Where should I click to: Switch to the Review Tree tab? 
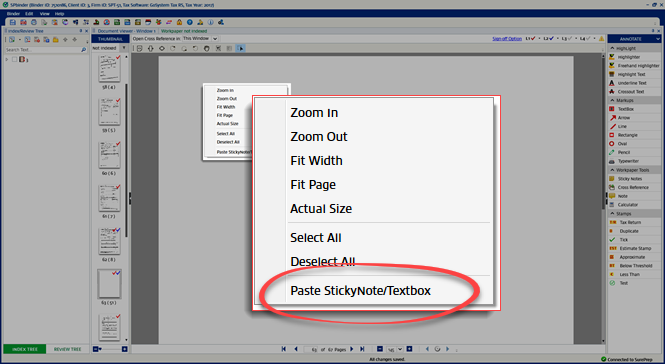pyautogui.click(x=67, y=349)
